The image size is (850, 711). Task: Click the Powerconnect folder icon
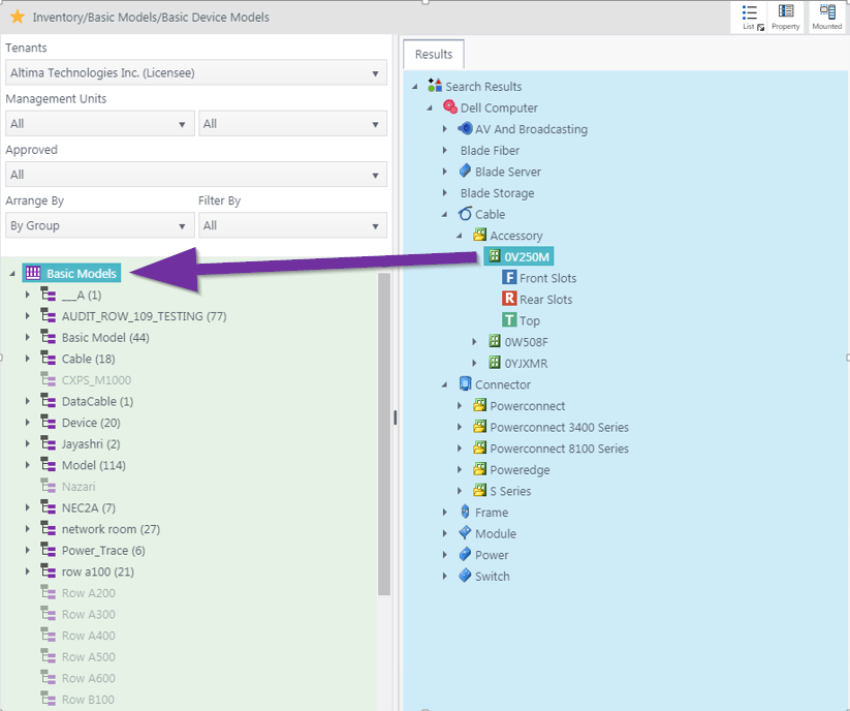(x=480, y=405)
